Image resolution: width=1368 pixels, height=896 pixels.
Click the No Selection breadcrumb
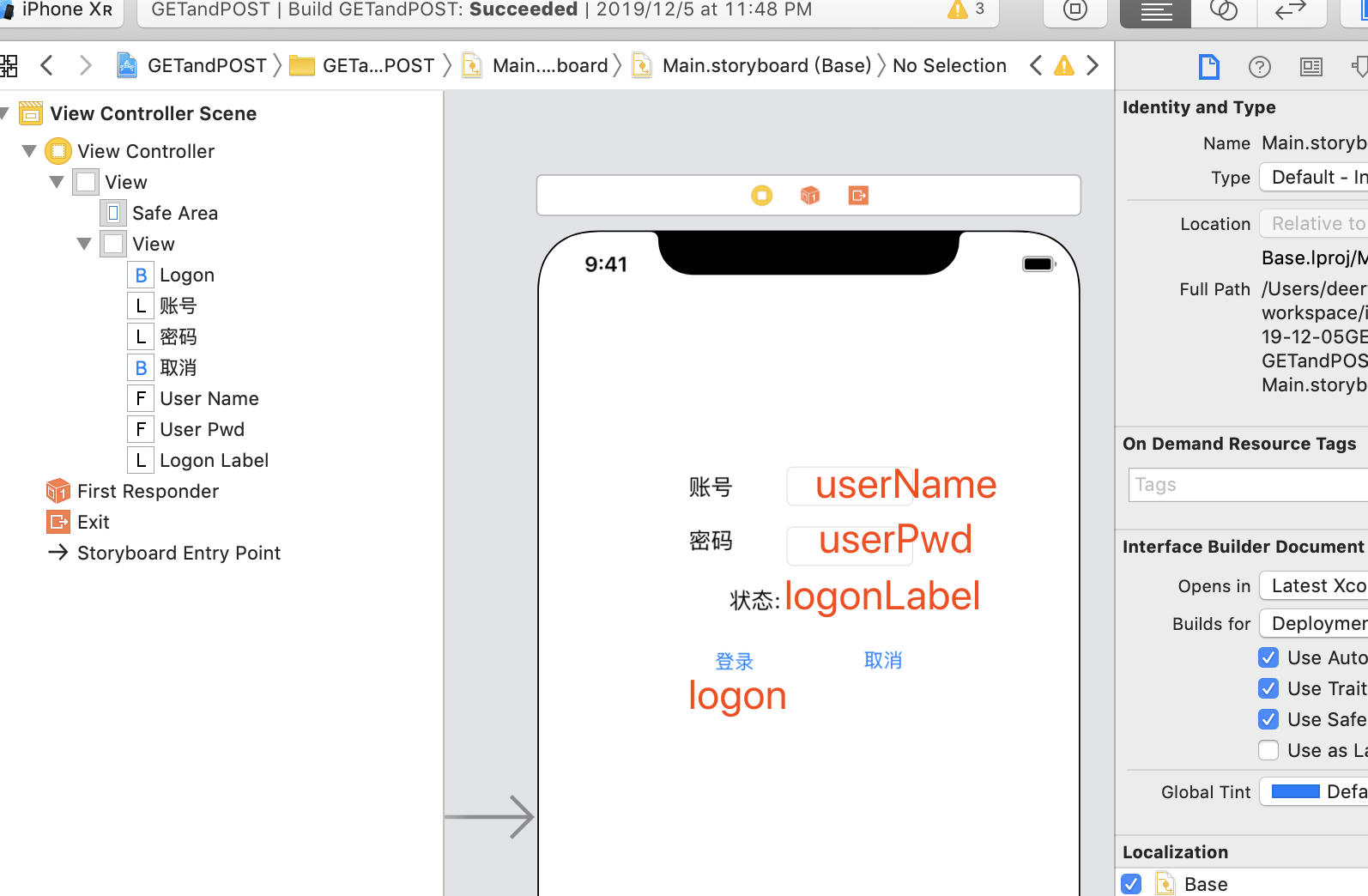[949, 65]
